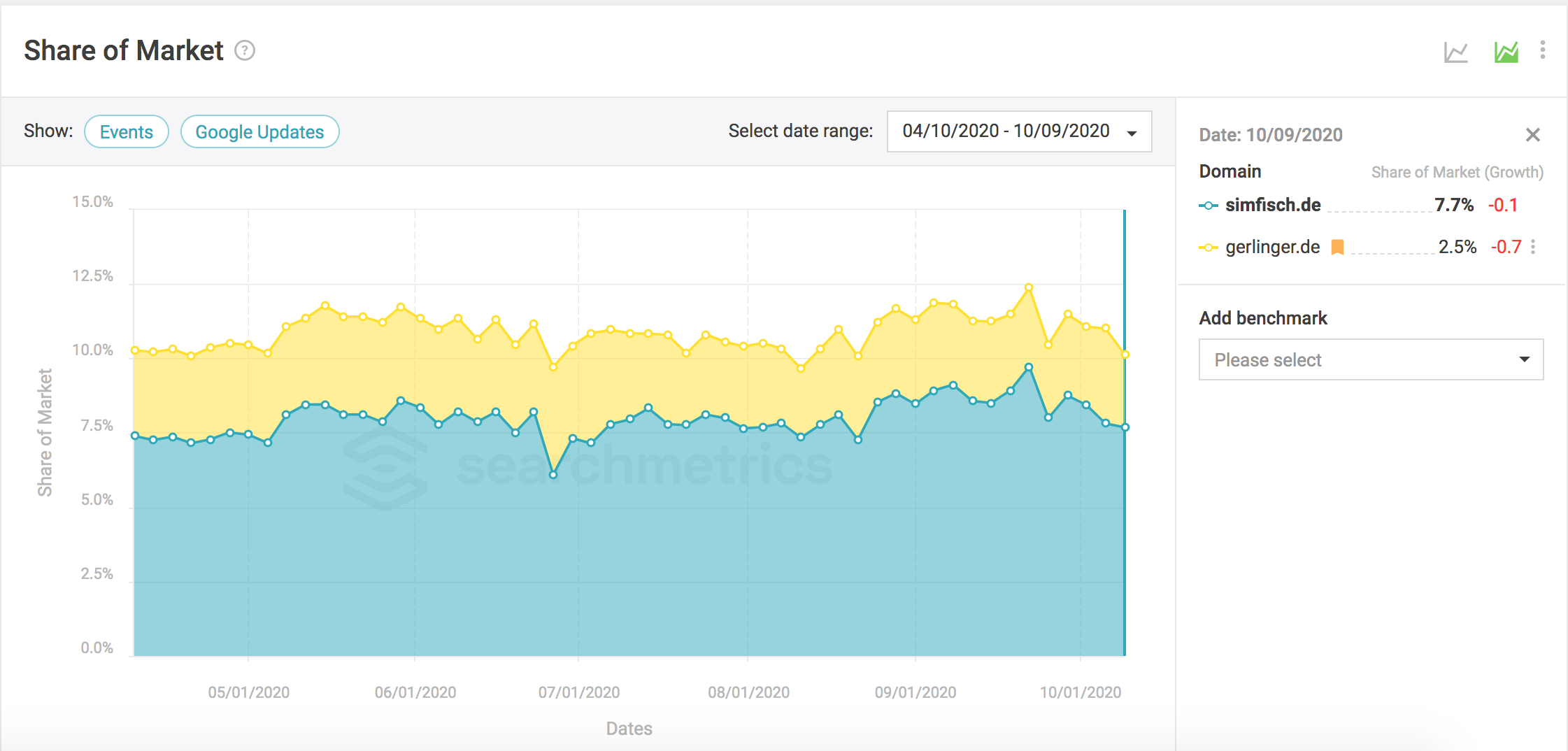Viewport: 1568px width, 751px height.
Task: Close the date details panel
Action: tap(1533, 135)
